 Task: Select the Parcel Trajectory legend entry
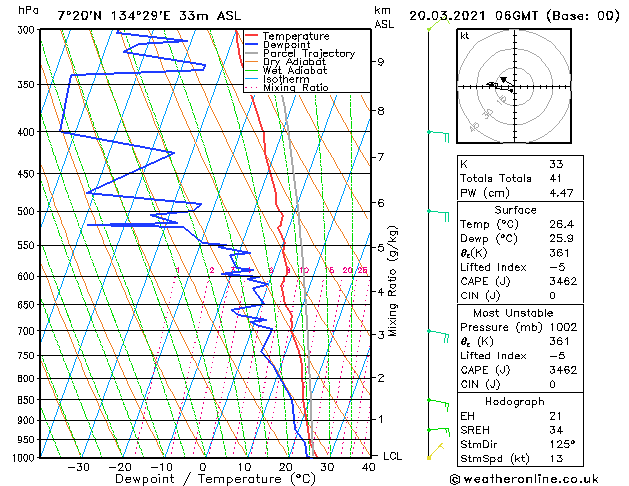click(x=300, y=53)
